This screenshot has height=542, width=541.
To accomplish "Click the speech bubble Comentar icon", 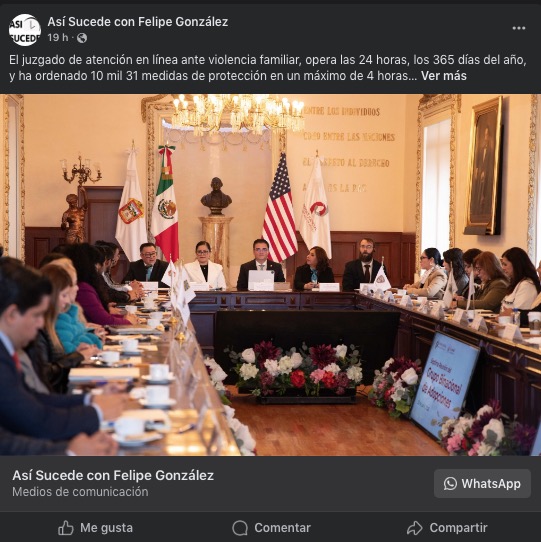I will [240, 528].
